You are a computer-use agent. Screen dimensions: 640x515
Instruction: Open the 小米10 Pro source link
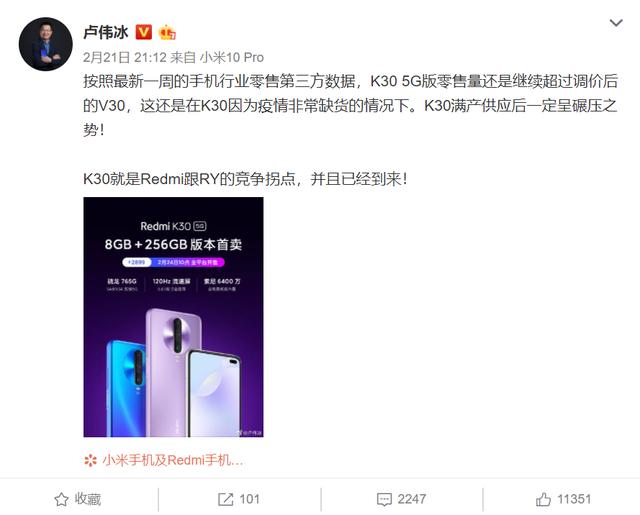pyautogui.click(x=232, y=58)
